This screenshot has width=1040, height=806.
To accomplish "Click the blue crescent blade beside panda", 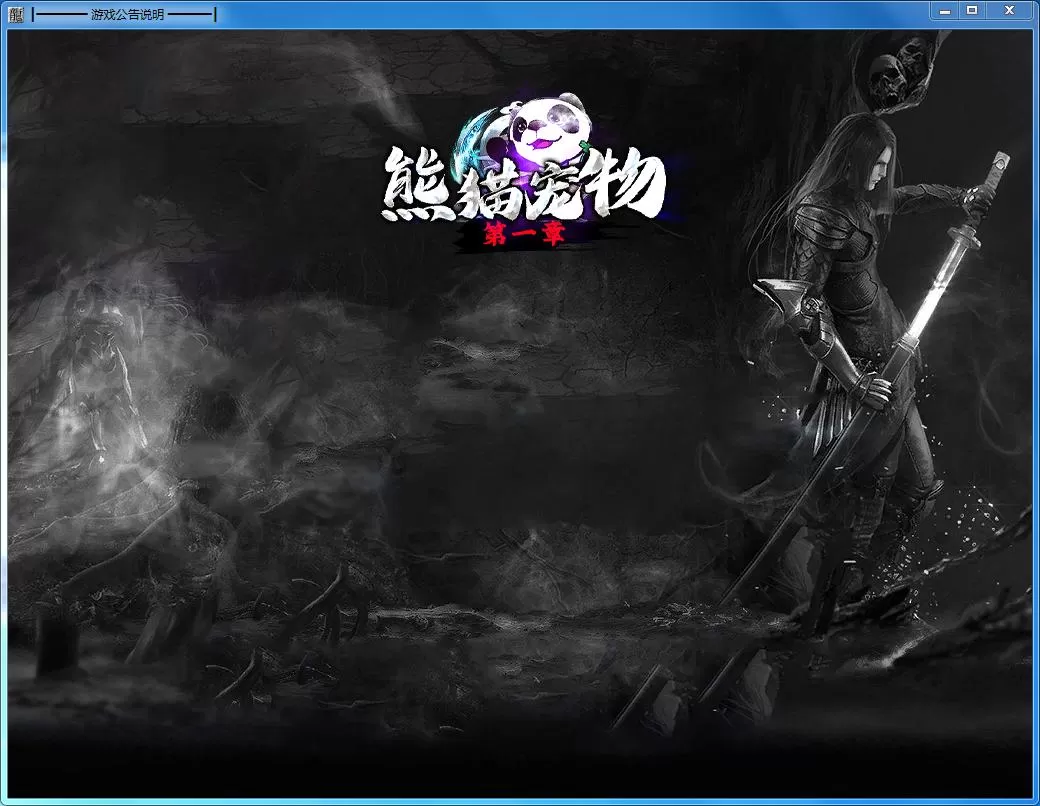I will click(480, 141).
